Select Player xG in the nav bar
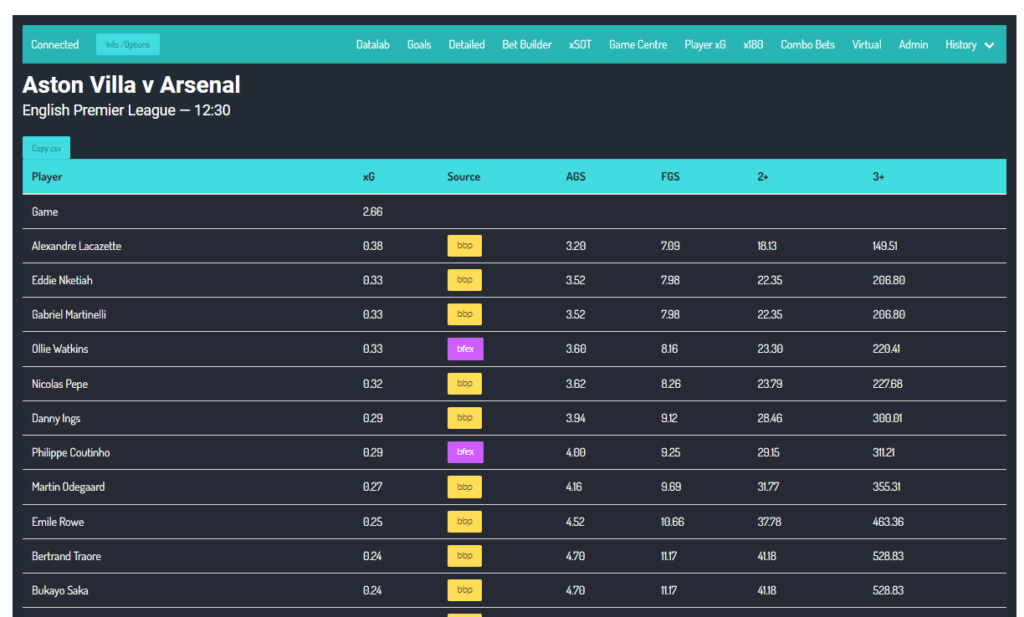1024x617 pixels. point(705,44)
